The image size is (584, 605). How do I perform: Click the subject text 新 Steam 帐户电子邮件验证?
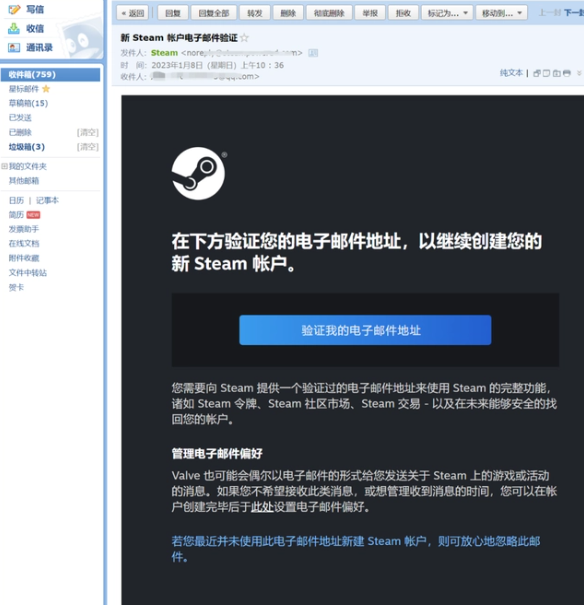(x=179, y=38)
